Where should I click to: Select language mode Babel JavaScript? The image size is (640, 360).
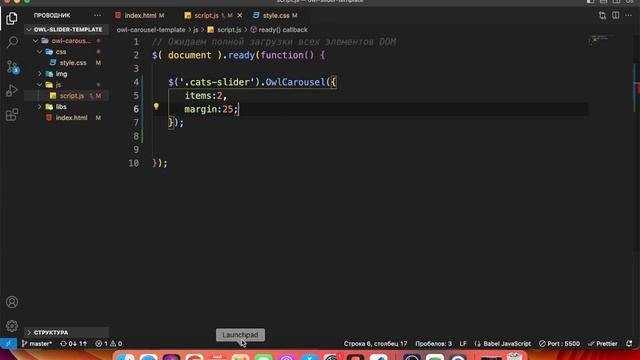pos(503,344)
